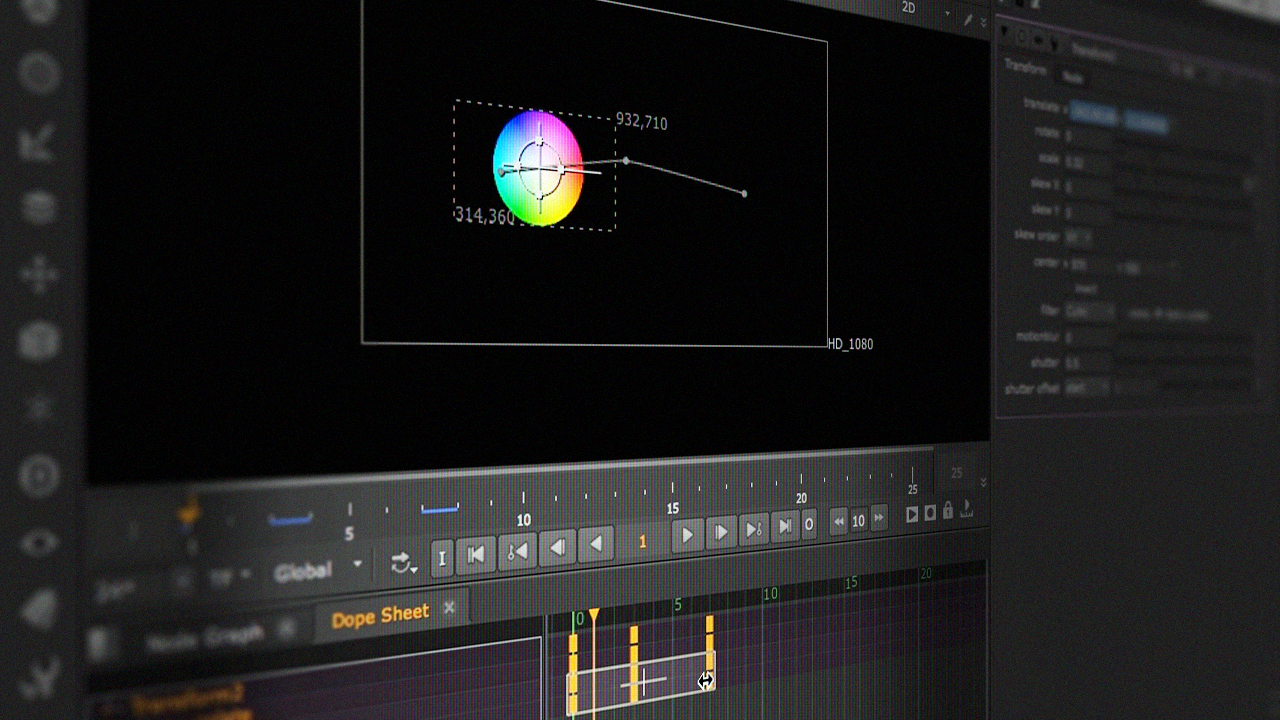The height and width of the screenshot is (720, 1280).
Task: Step forward one frame
Action: (x=721, y=532)
